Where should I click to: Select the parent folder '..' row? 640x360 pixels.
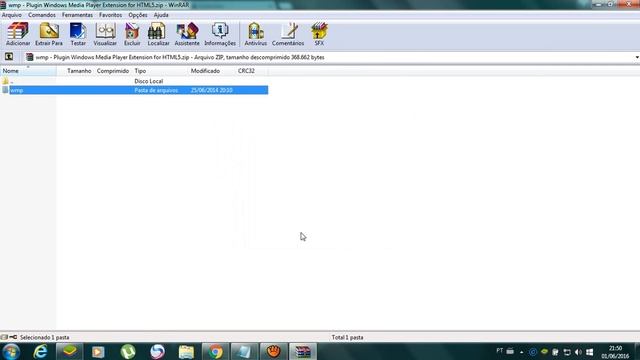pos(134,81)
